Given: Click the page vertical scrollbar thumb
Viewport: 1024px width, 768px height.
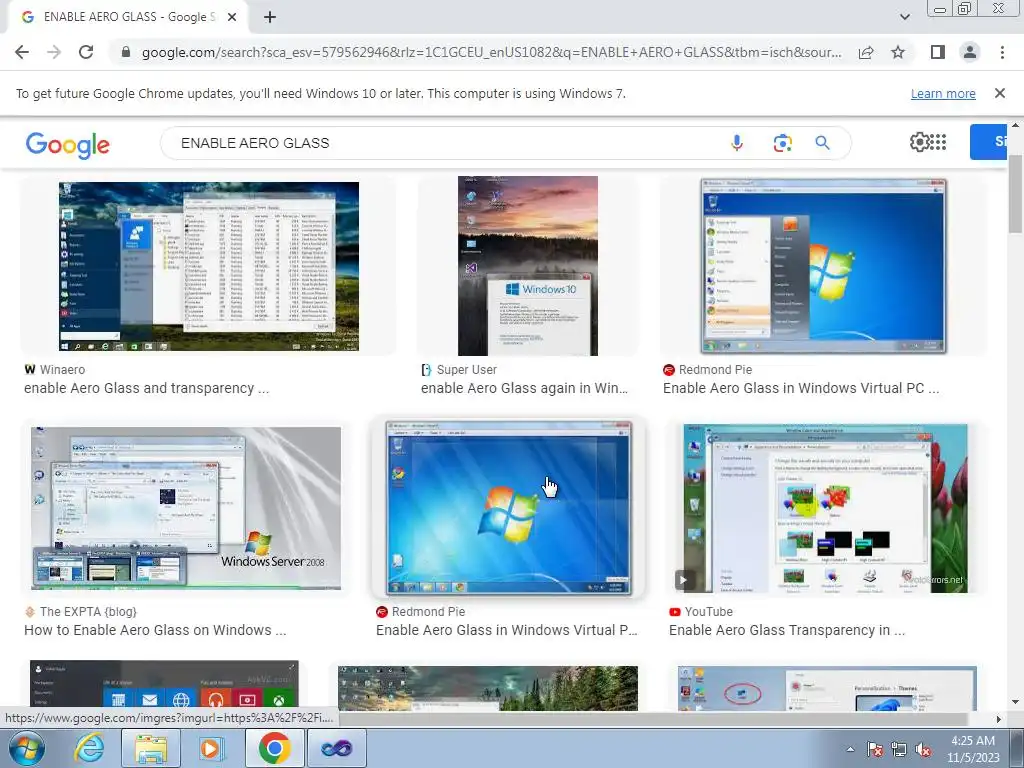Looking at the screenshot, I should tap(1015, 194).
